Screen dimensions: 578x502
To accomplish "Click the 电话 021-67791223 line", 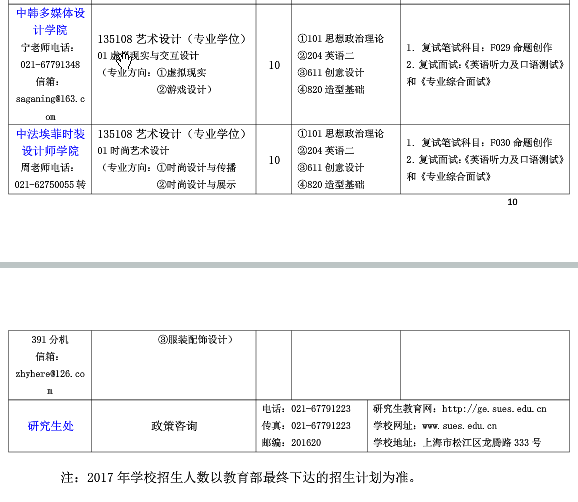I will (x=306, y=409).
